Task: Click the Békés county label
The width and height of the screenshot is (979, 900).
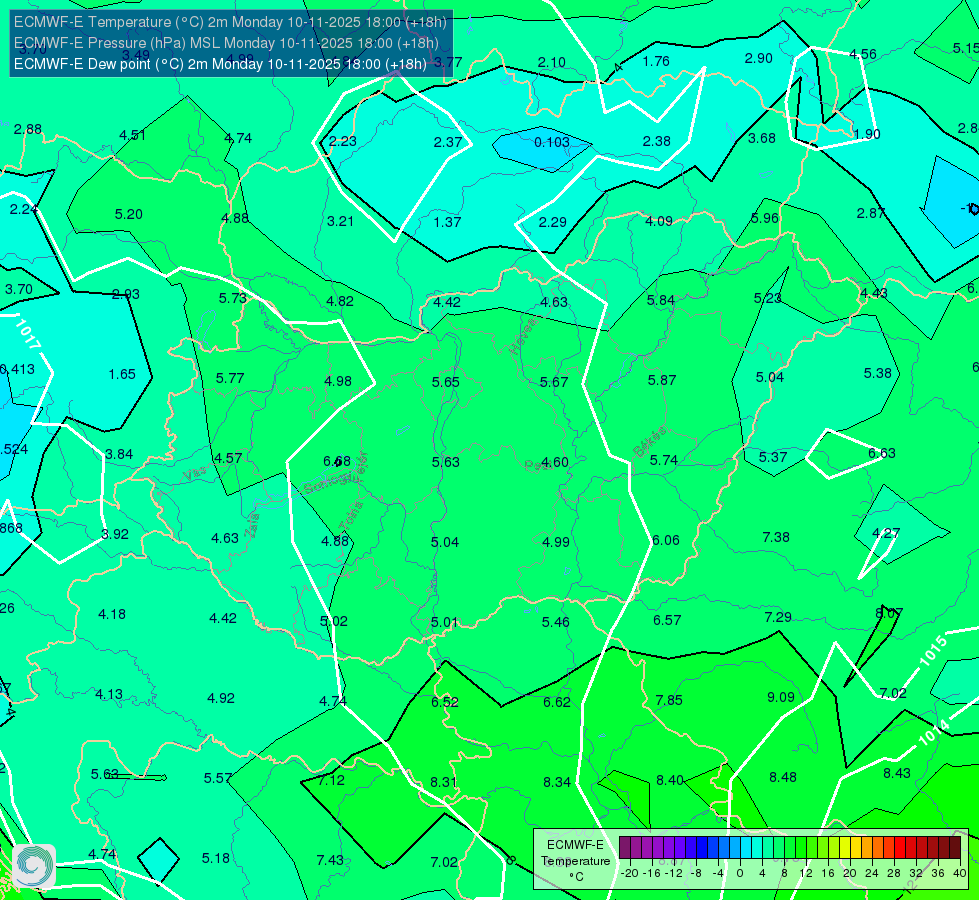Action: [x=649, y=443]
